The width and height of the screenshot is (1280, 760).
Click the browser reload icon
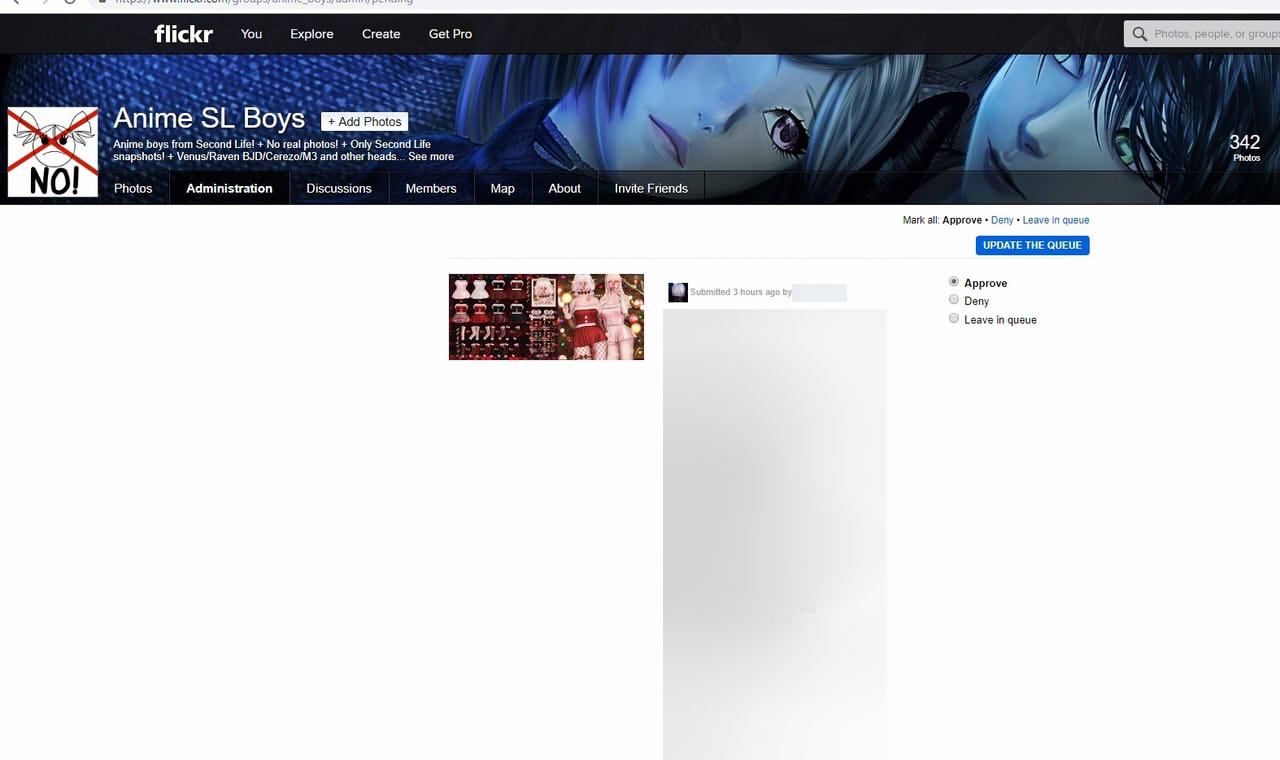[70, 2]
